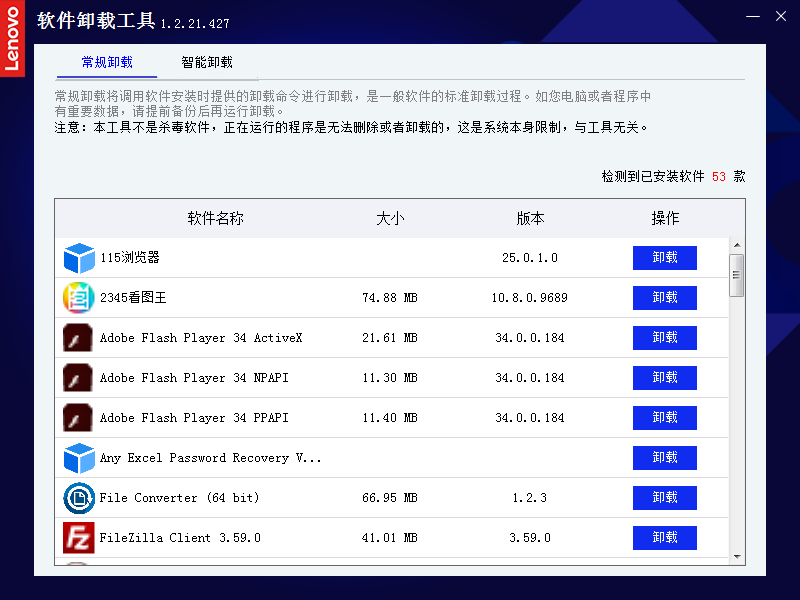Screen dimensions: 800x600
Task: Click 卸载 for File Converter (64 bit)
Action: (664, 498)
